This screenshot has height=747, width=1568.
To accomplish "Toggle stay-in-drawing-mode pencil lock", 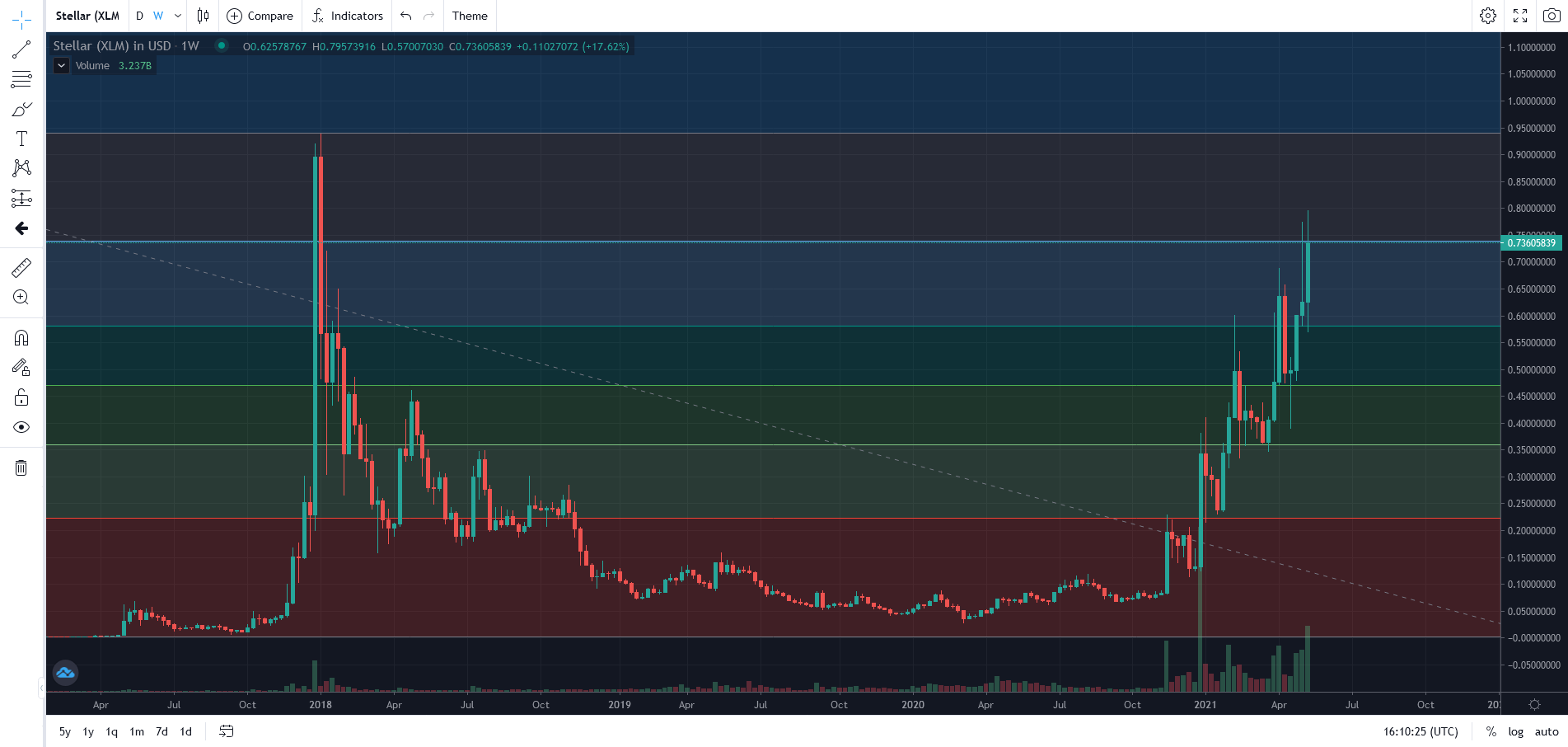I will [21, 368].
